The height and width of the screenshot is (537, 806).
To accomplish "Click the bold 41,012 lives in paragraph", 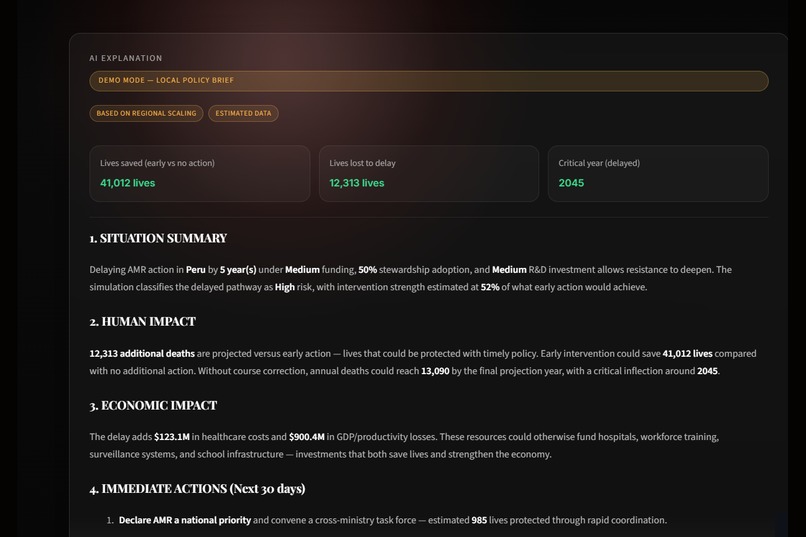I will [687, 354].
